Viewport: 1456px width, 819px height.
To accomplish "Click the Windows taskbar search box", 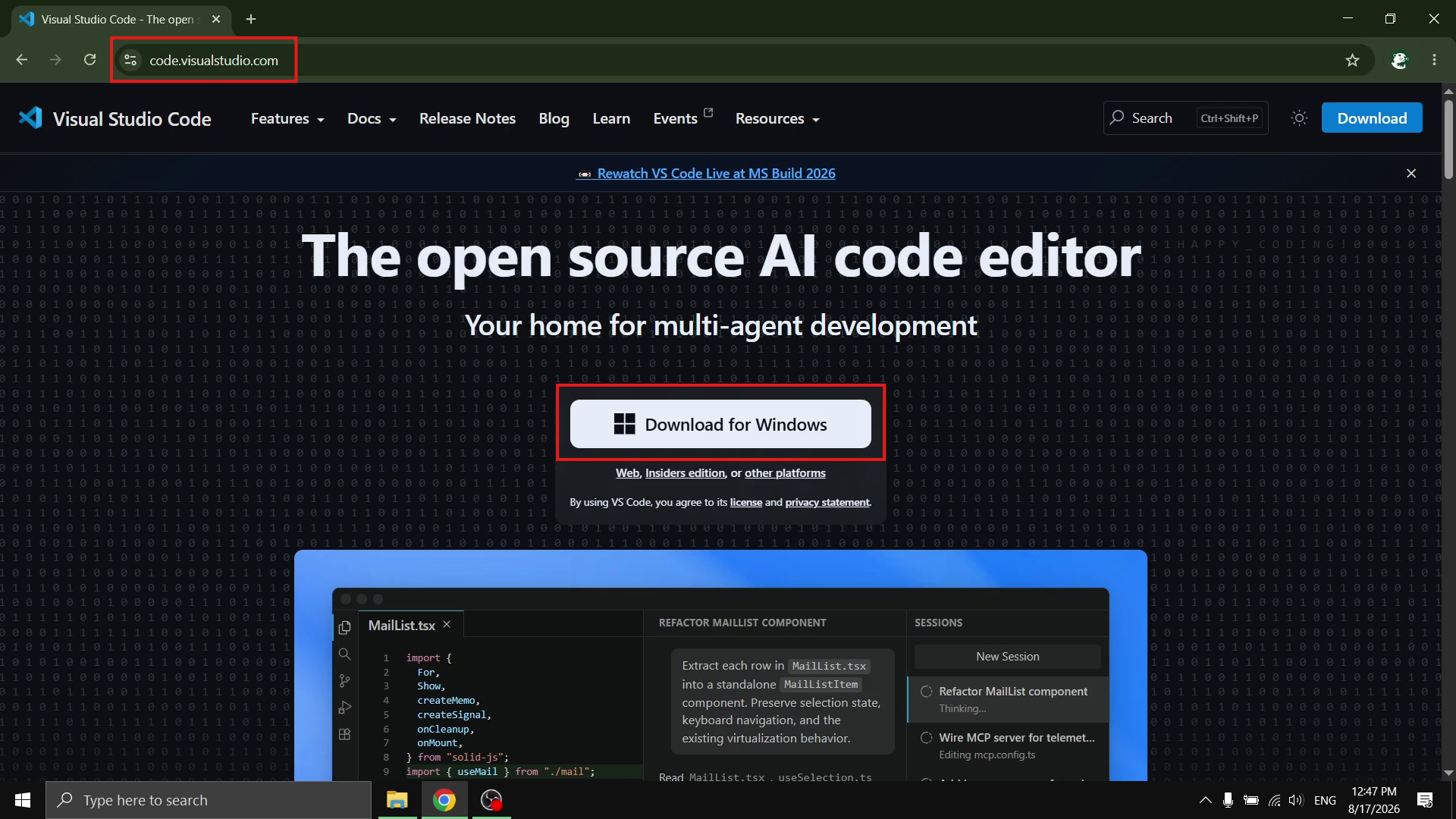I will click(x=209, y=800).
